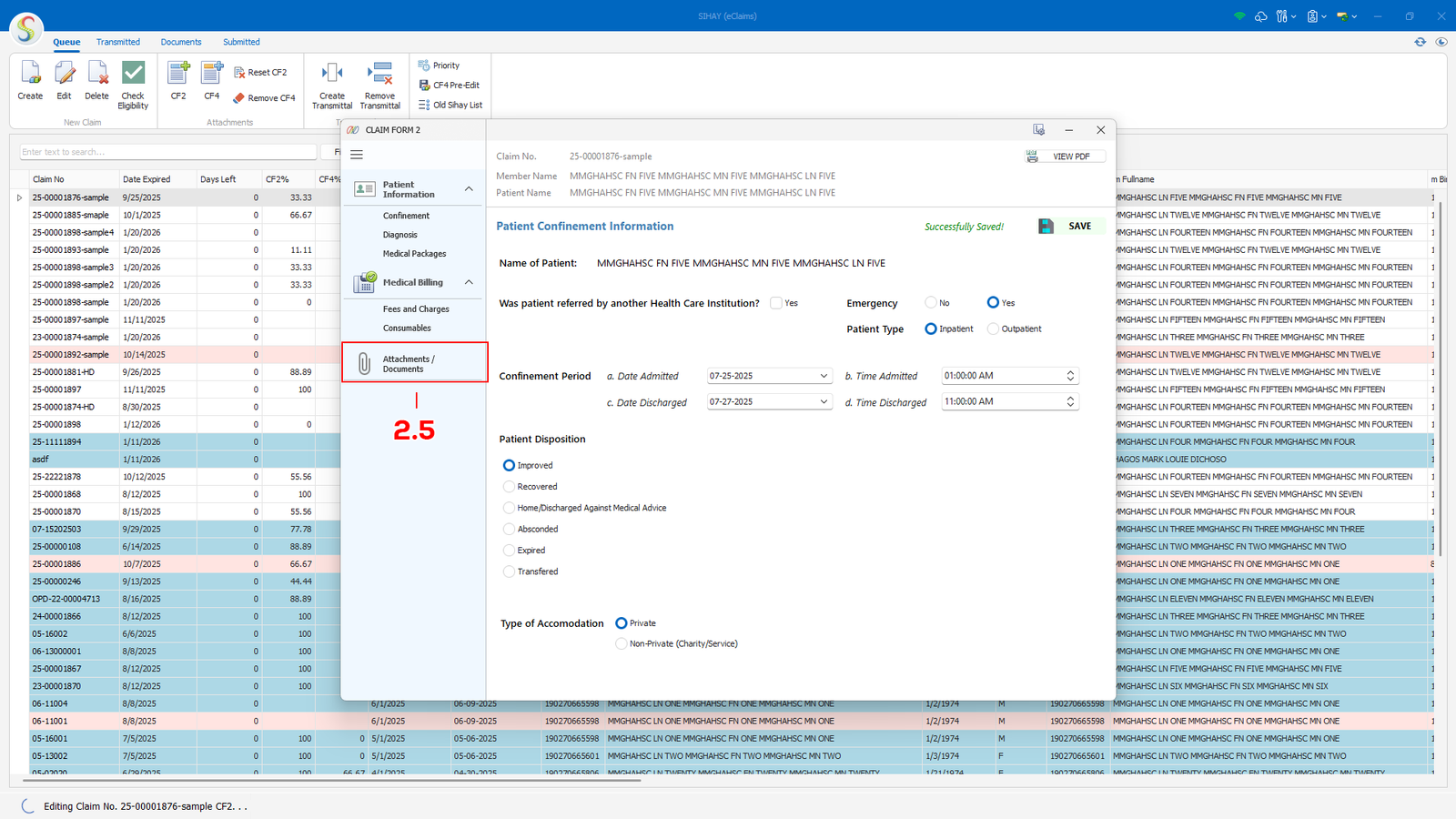Choose Non-Private (Charity/Service) accommodation
1456x819 pixels.
(622, 643)
